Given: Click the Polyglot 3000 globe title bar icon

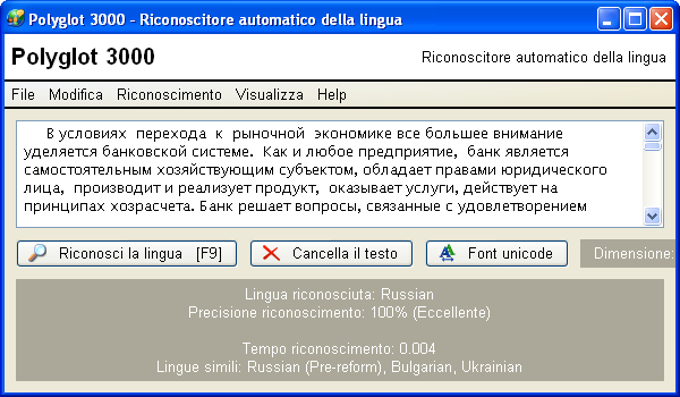Looking at the screenshot, I should point(15,19).
